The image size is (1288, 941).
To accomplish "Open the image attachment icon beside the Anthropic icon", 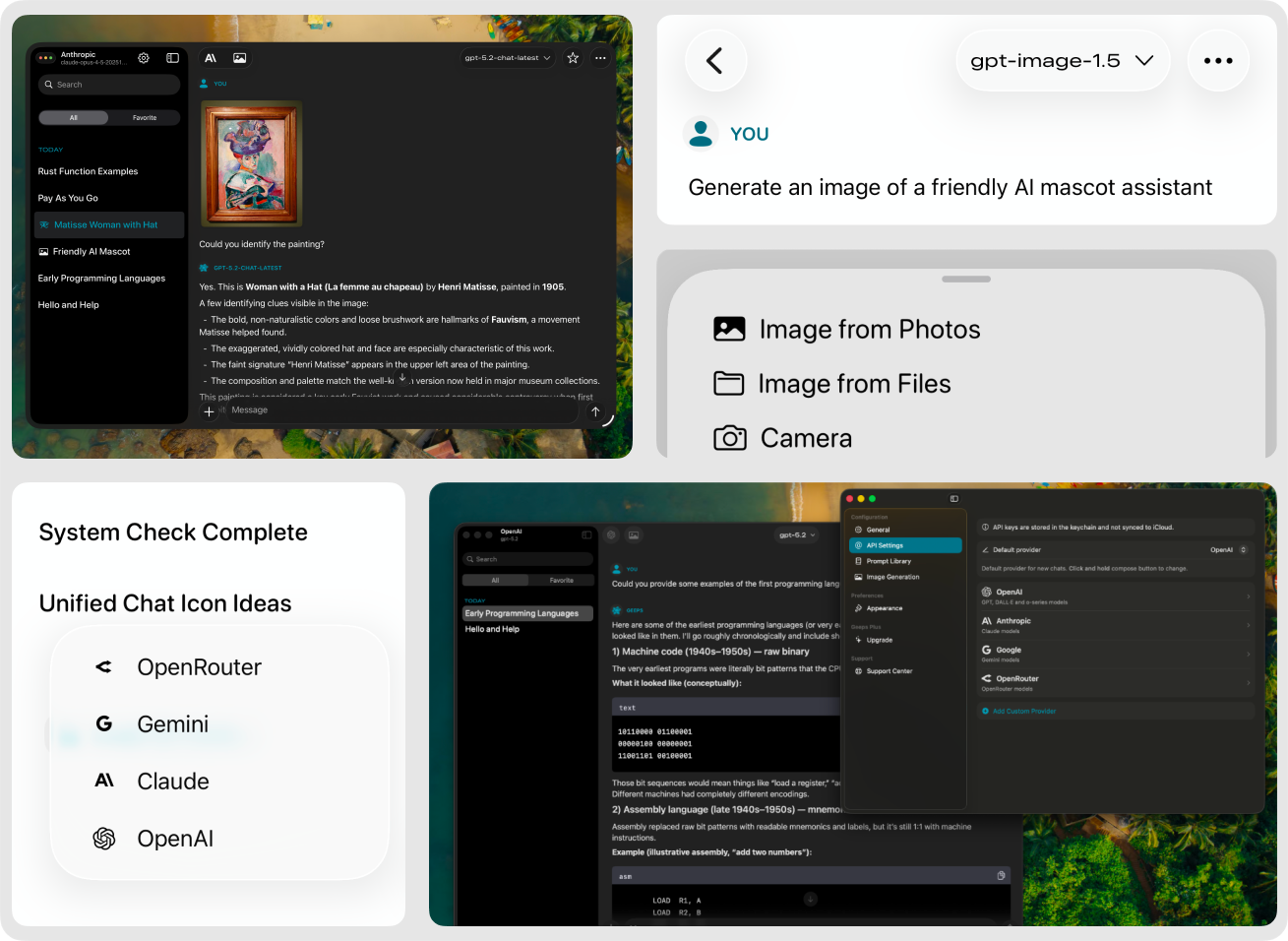I will 239,57.
